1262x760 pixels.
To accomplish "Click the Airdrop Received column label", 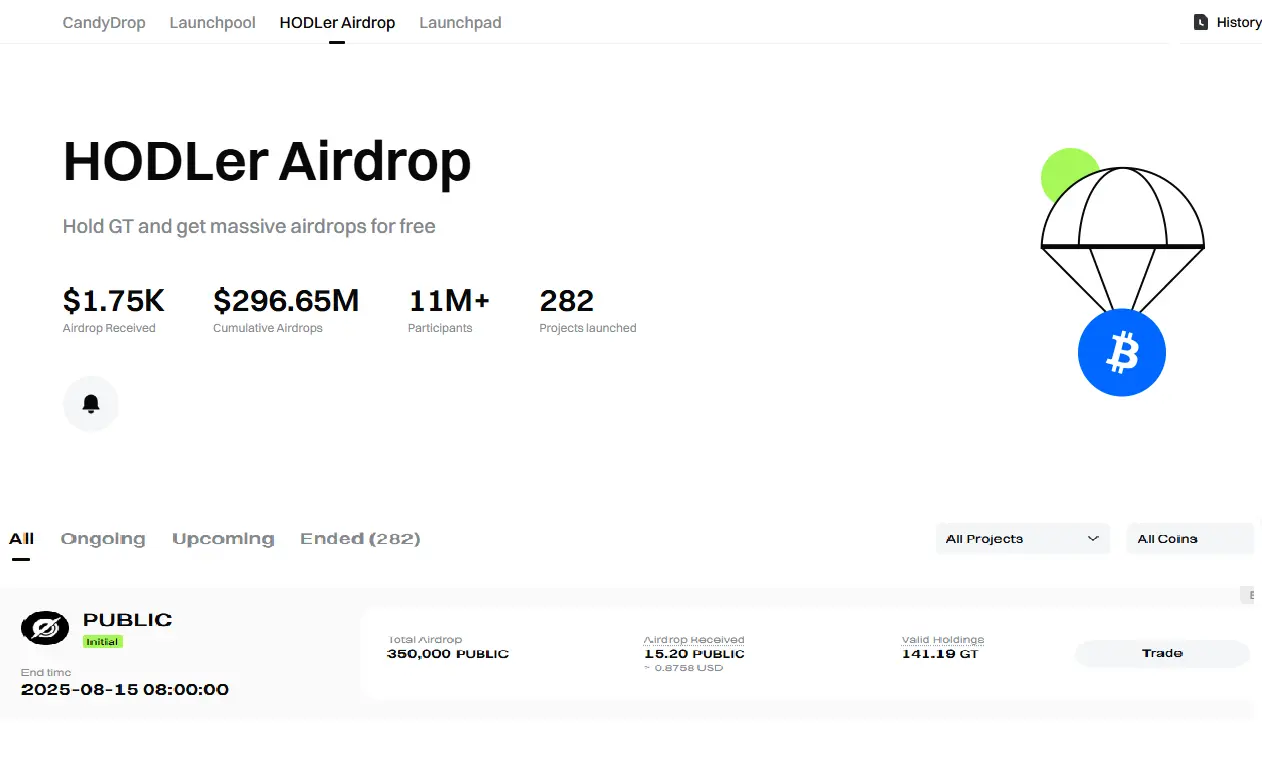I will point(694,640).
